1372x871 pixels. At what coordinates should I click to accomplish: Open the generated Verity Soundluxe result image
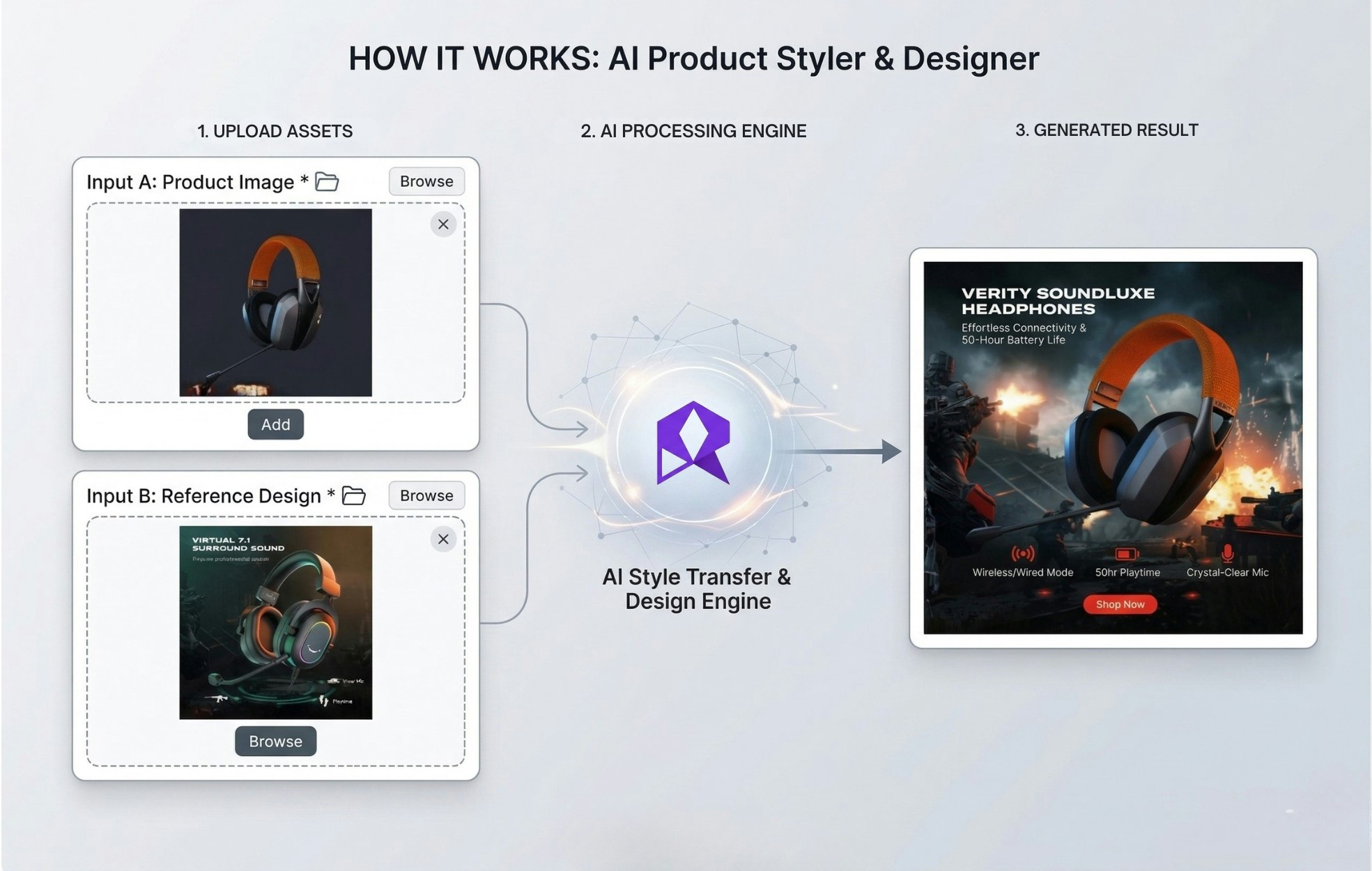(x=1113, y=447)
